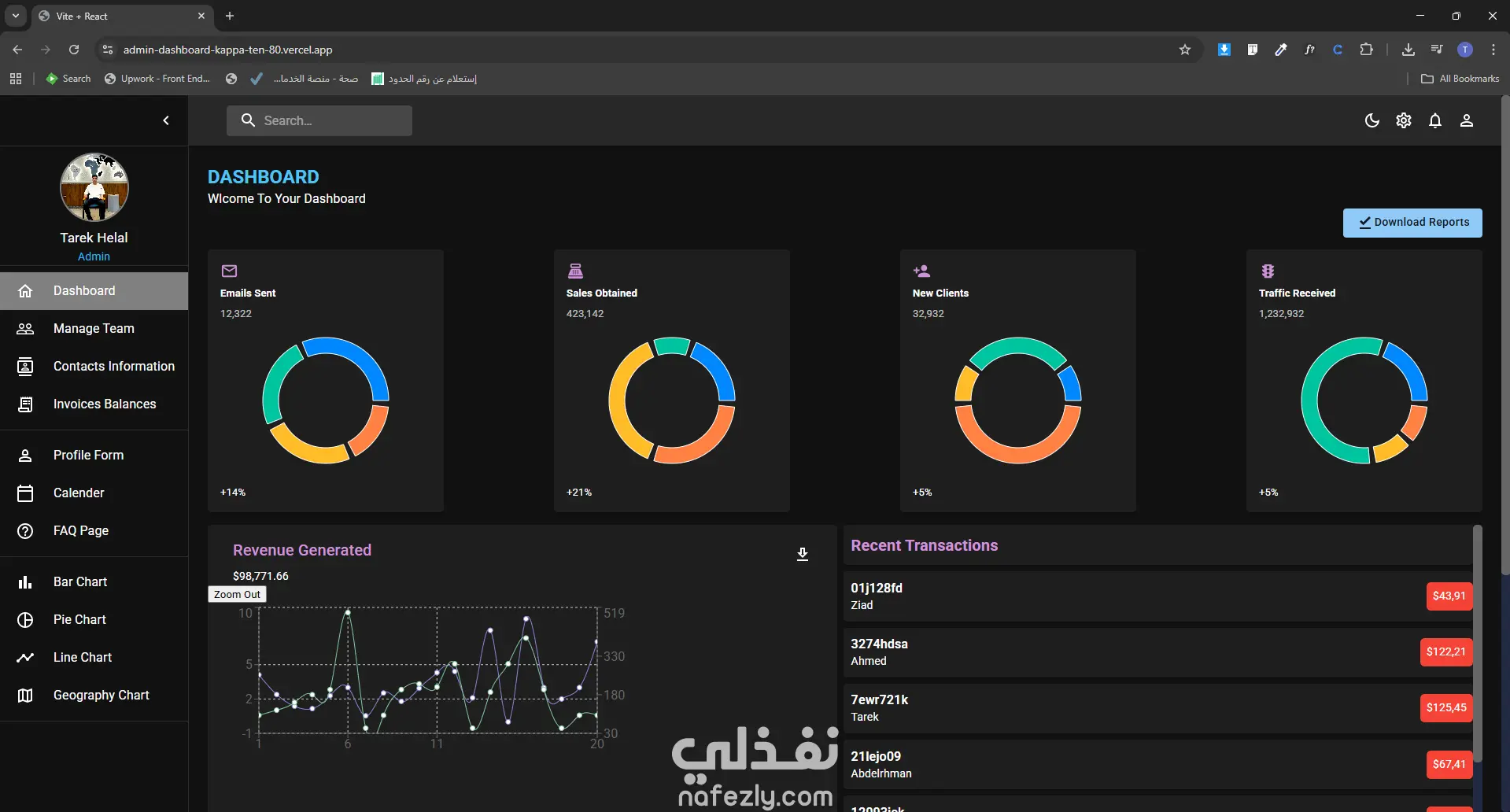The image size is (1510, 812).
Task: Open the Manage Team menu item
Action: 94,329
